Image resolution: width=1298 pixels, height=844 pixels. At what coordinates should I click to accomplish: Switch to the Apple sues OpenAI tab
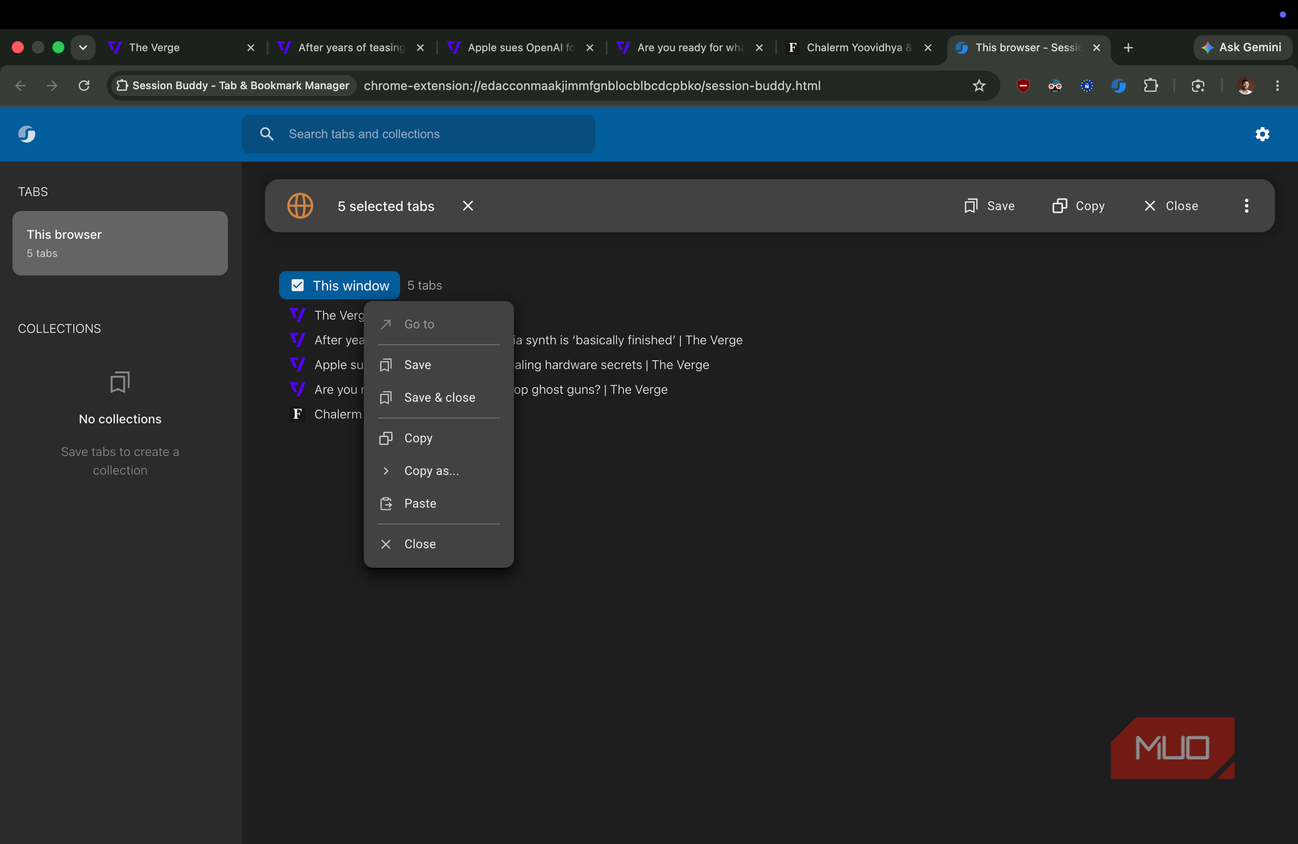[x=521, y=47]
